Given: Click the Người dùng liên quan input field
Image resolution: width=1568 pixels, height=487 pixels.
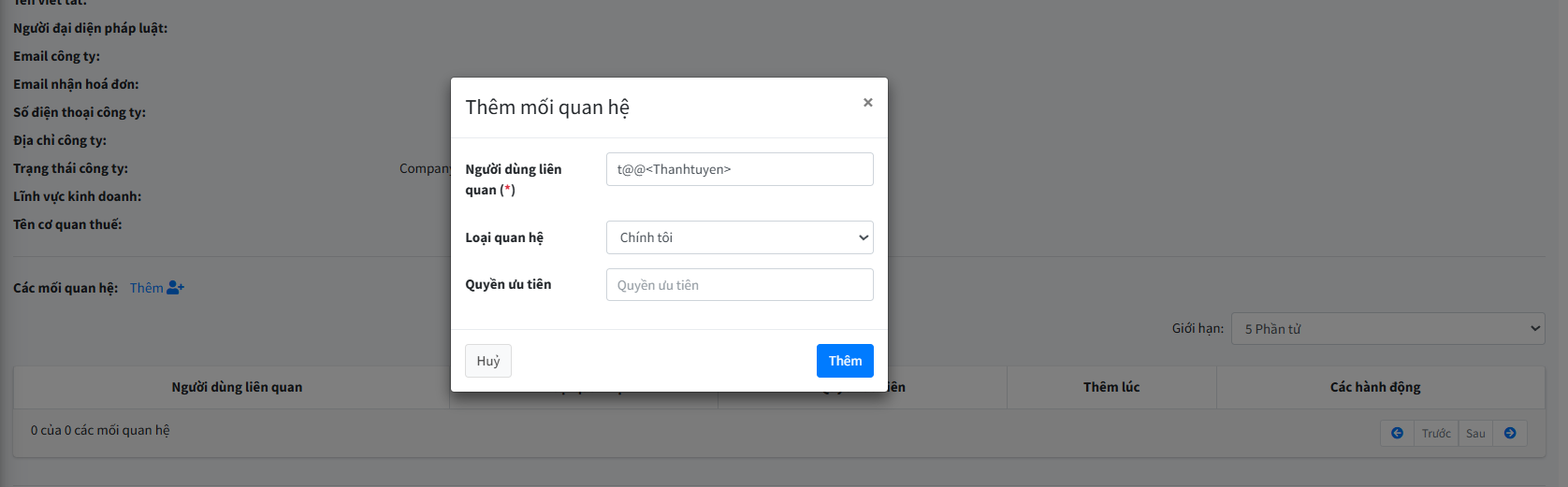Looking at the screenshot, I should point(739,169).
